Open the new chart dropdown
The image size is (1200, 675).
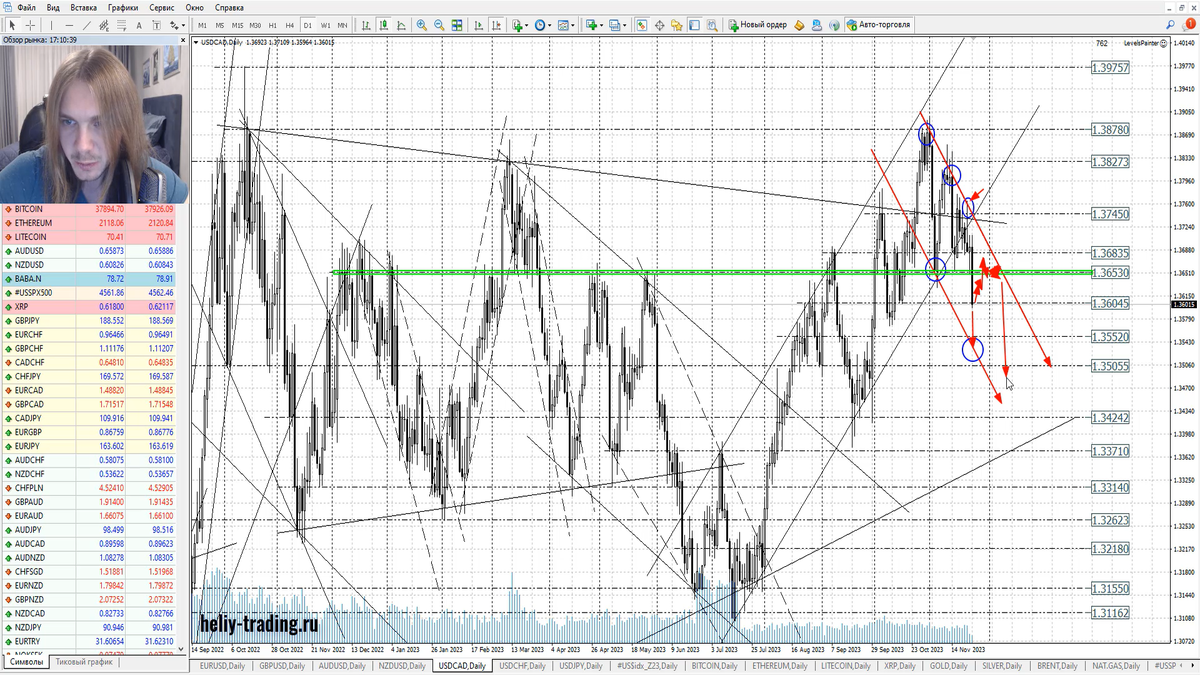[594, 24]
